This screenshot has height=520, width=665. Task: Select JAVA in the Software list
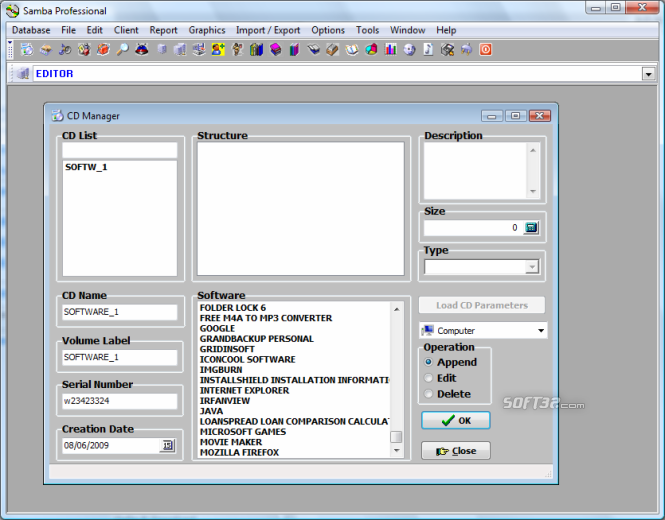click(x=211, y=411)
